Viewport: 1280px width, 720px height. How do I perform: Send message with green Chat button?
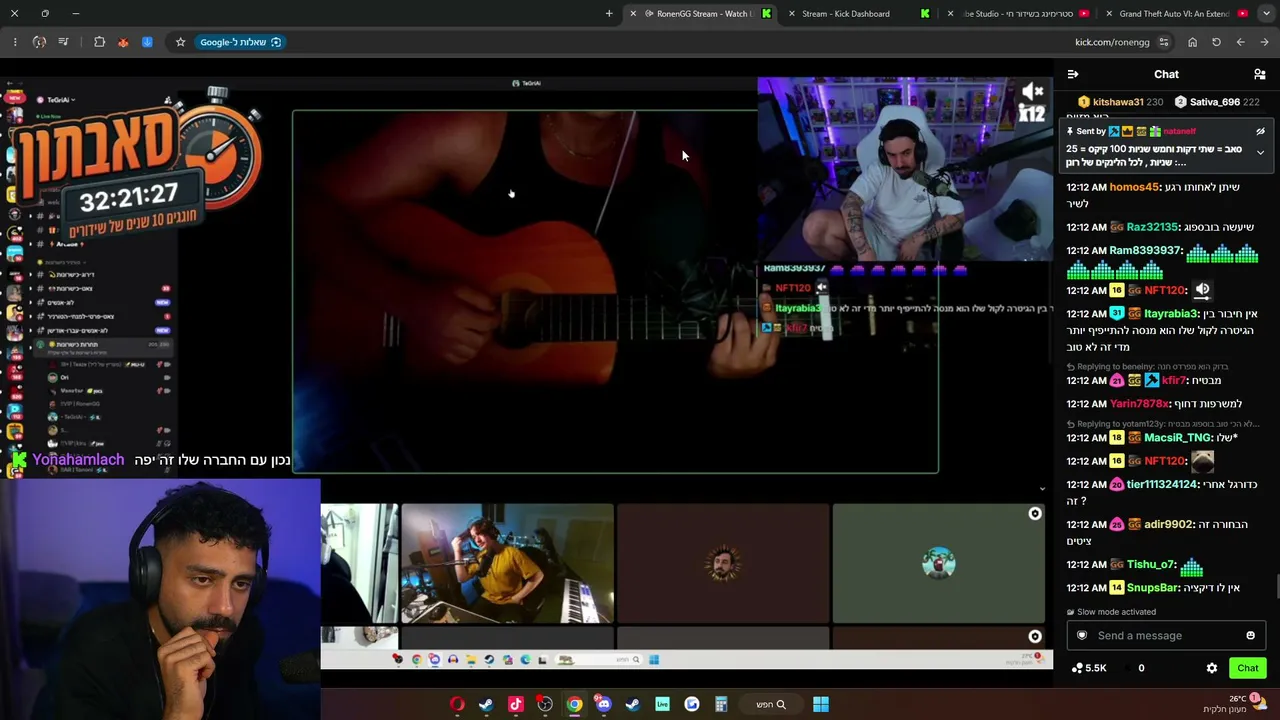pos(1247,668)
